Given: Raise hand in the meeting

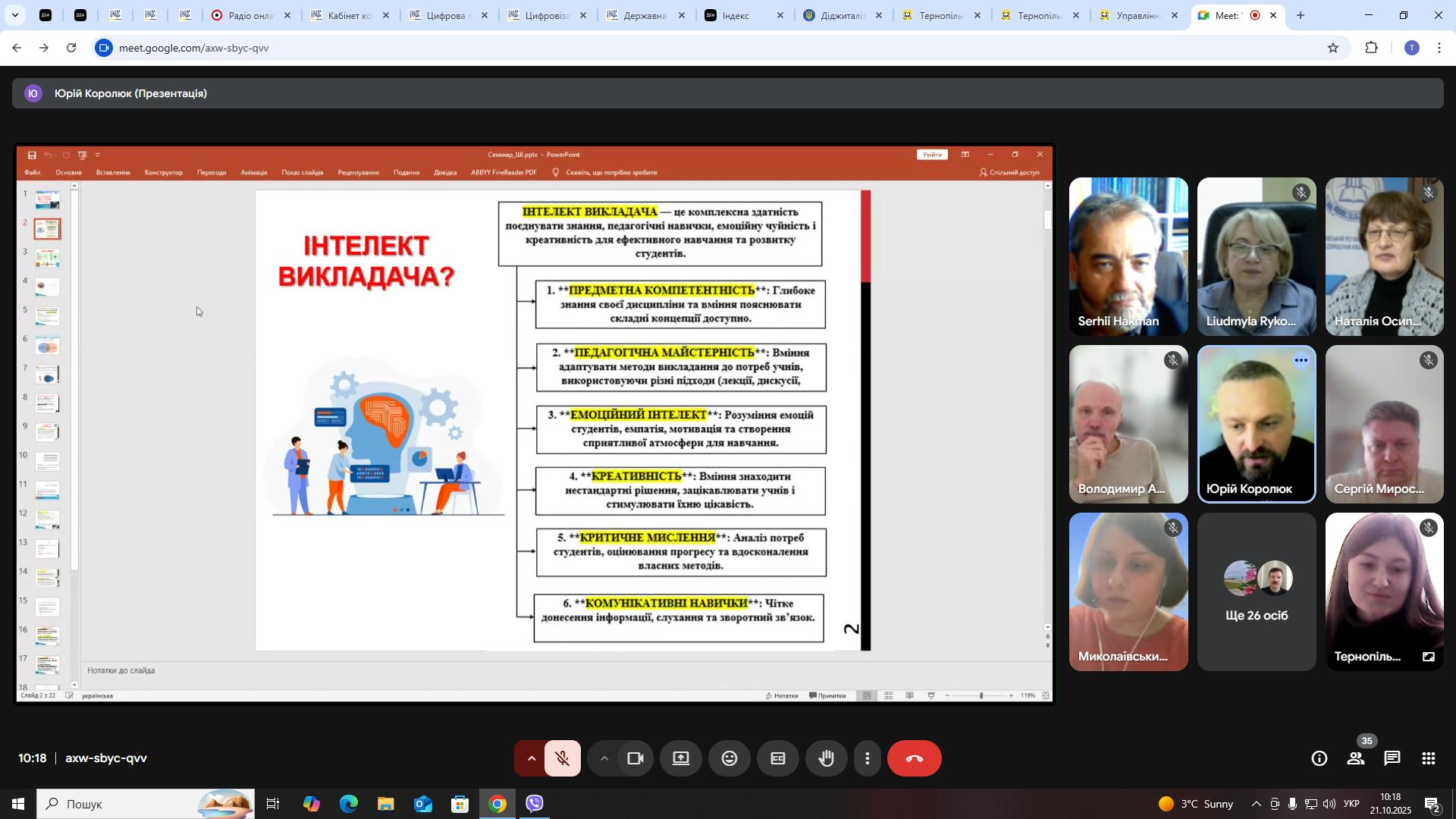Looking at the screenshot, I should 826,759.
